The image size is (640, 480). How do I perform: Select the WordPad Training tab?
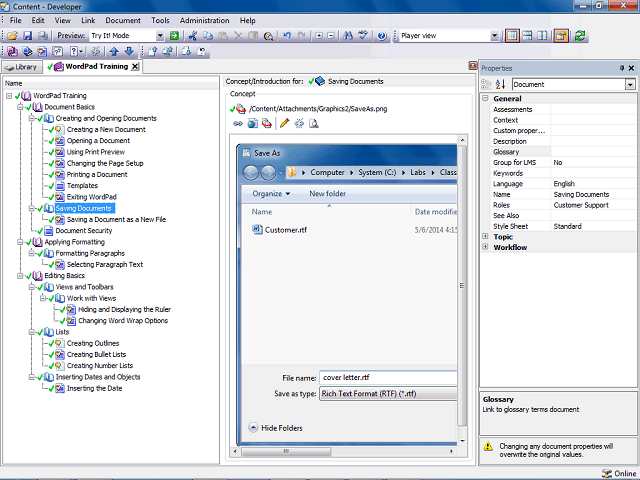97,67
